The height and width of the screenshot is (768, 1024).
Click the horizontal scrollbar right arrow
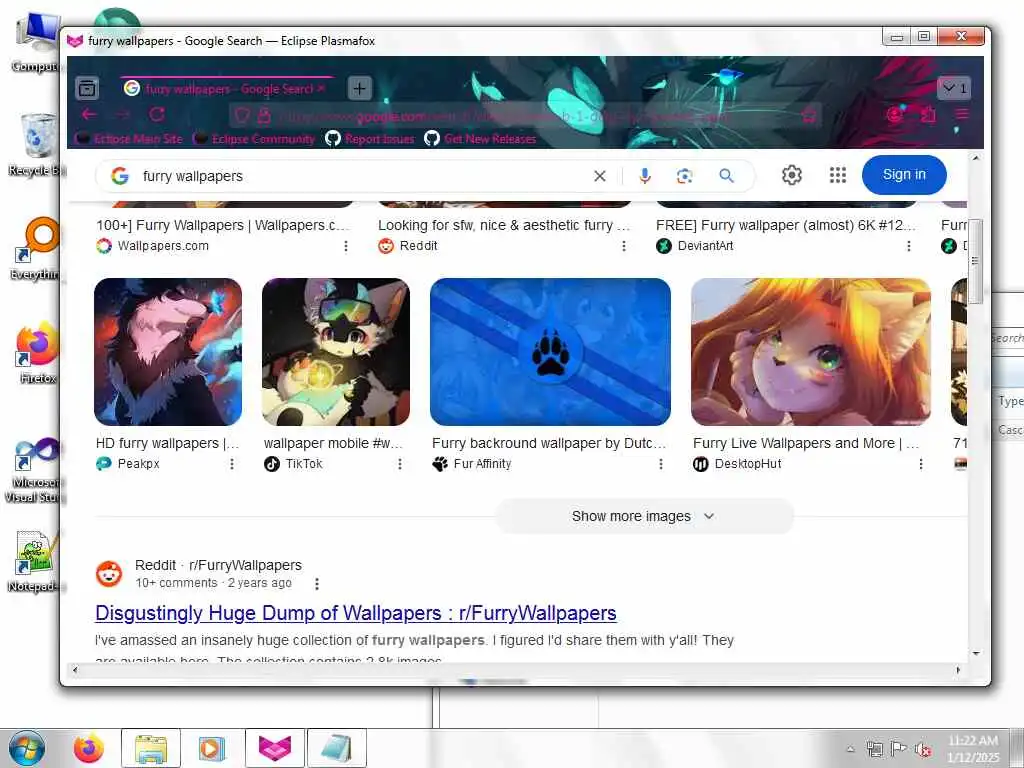[958, 670]
